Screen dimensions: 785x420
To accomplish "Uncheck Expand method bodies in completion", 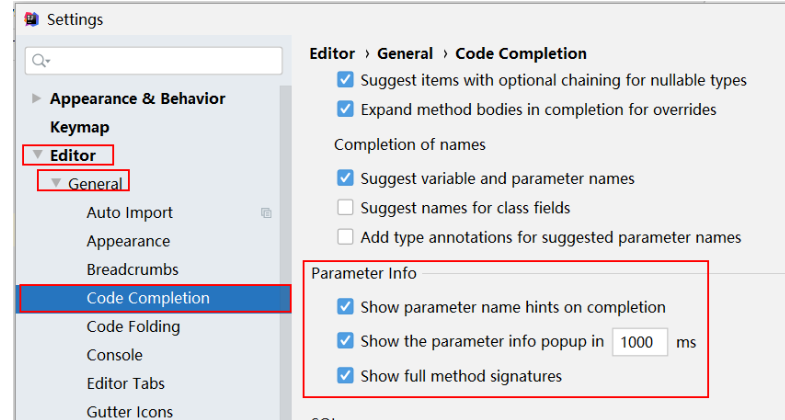I will point(345,109).
